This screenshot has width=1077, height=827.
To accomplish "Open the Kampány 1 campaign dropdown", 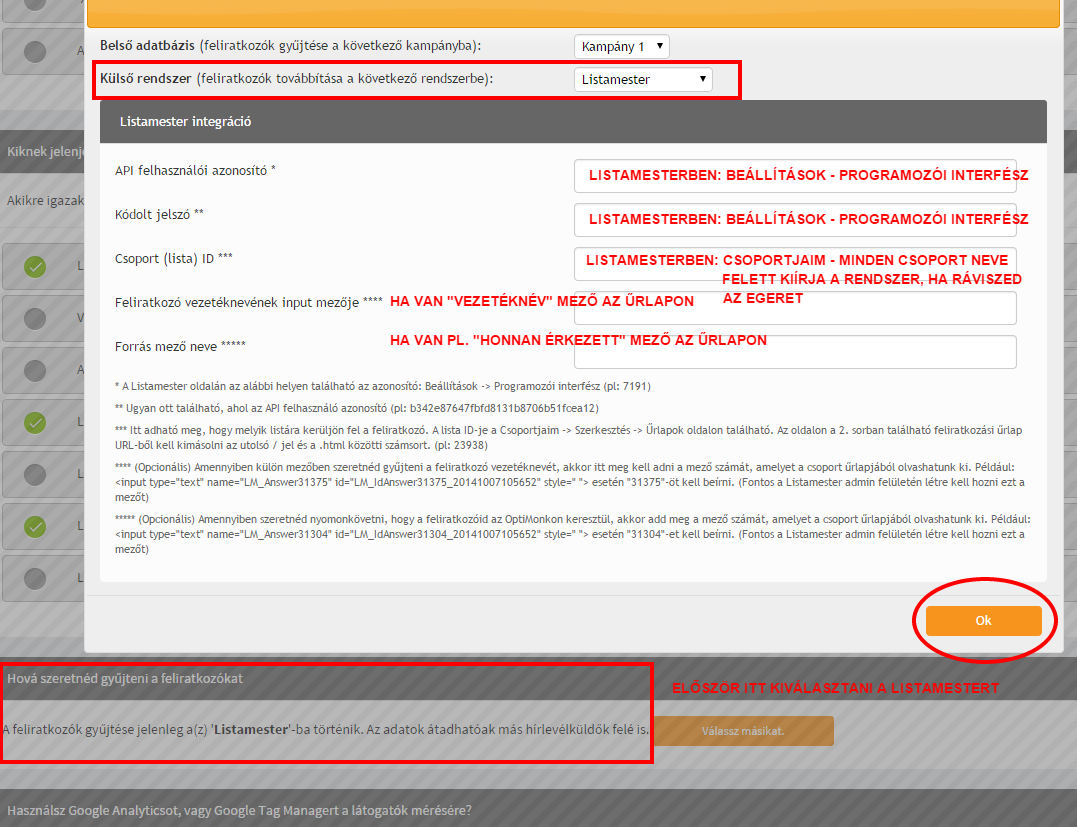I will tap(622, 47).
